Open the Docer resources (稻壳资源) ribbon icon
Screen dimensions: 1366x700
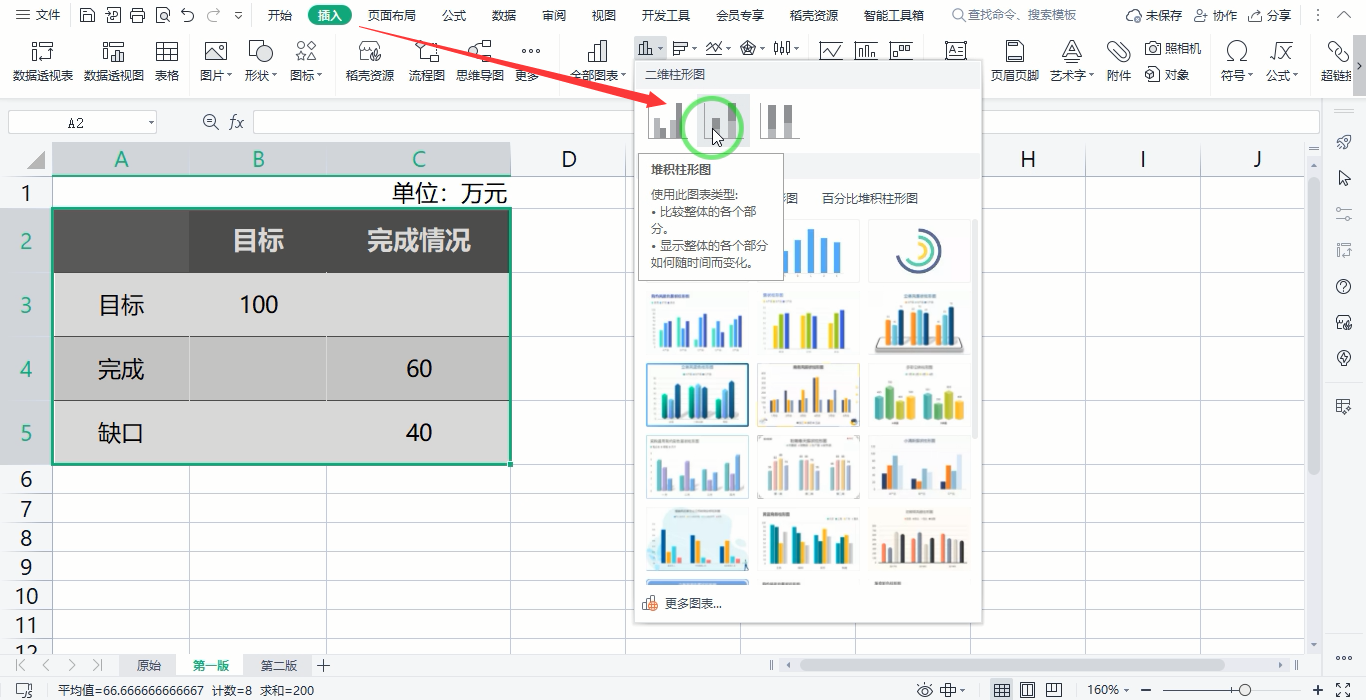[x=370, y=61]
